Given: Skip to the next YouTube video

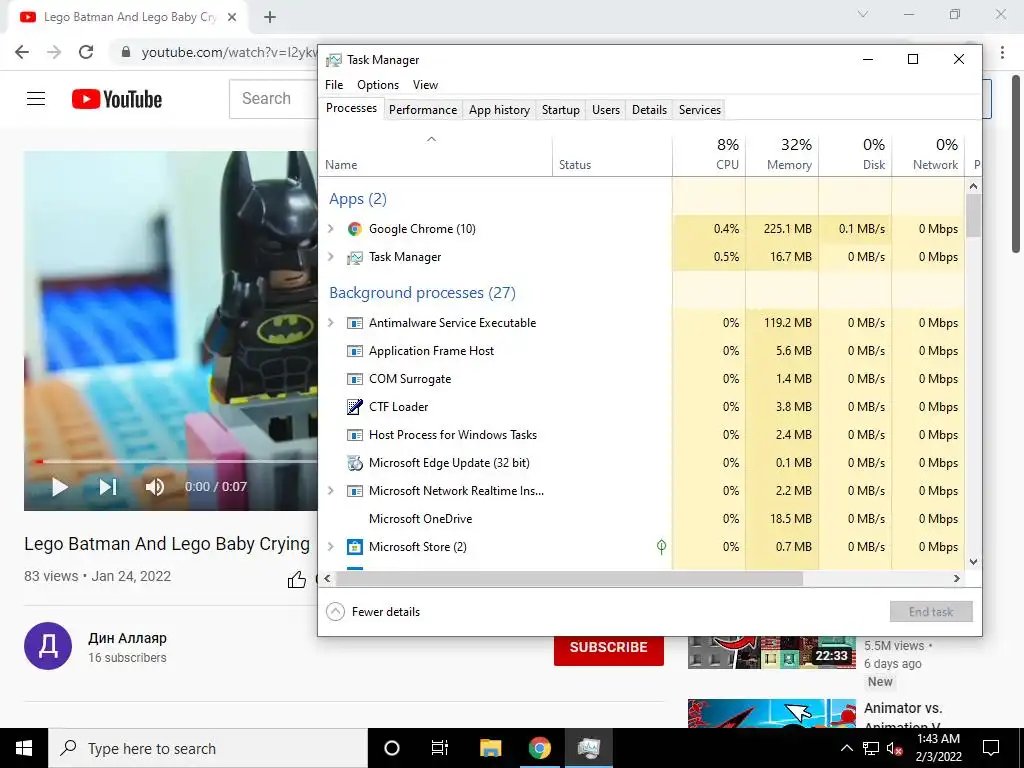Looking at the screenshot, I should pyautogui.click(x=108, y=487).
